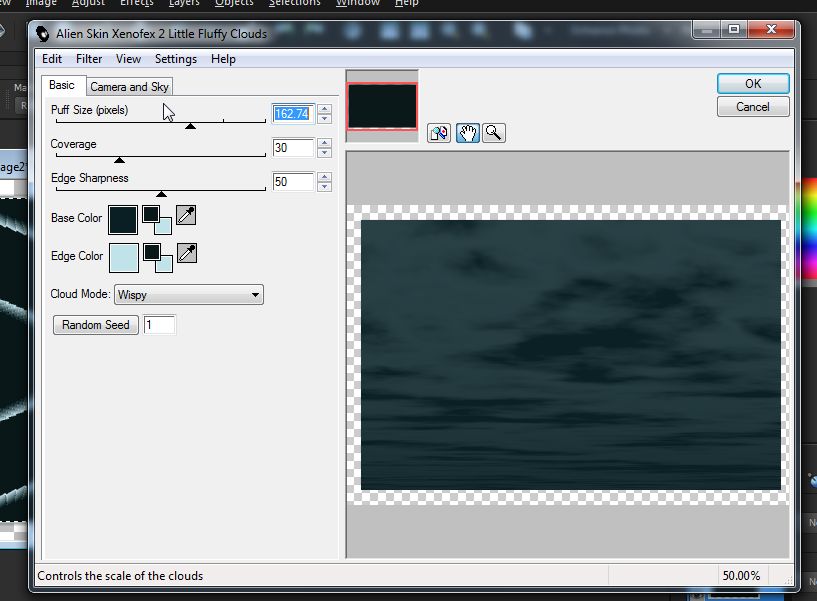The image size is (817, 601).
Task: Click the Puff Size value field
Action: click(x=292, y=114)
